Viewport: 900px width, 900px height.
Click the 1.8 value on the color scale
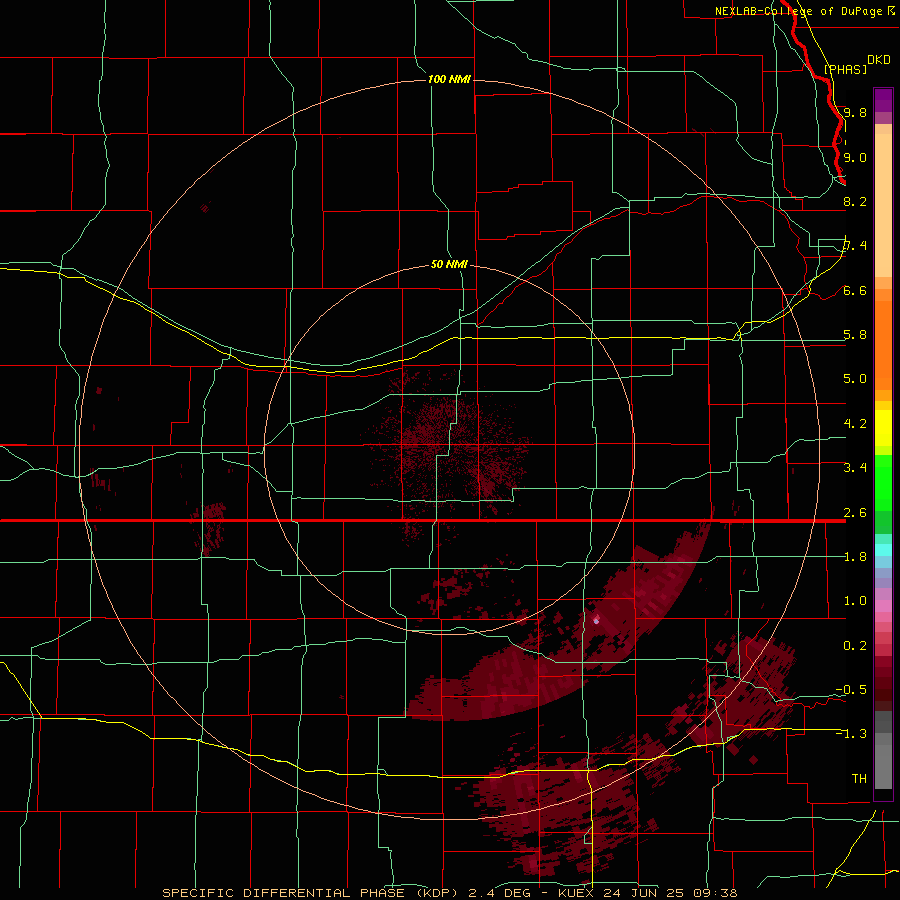[855, 557]
